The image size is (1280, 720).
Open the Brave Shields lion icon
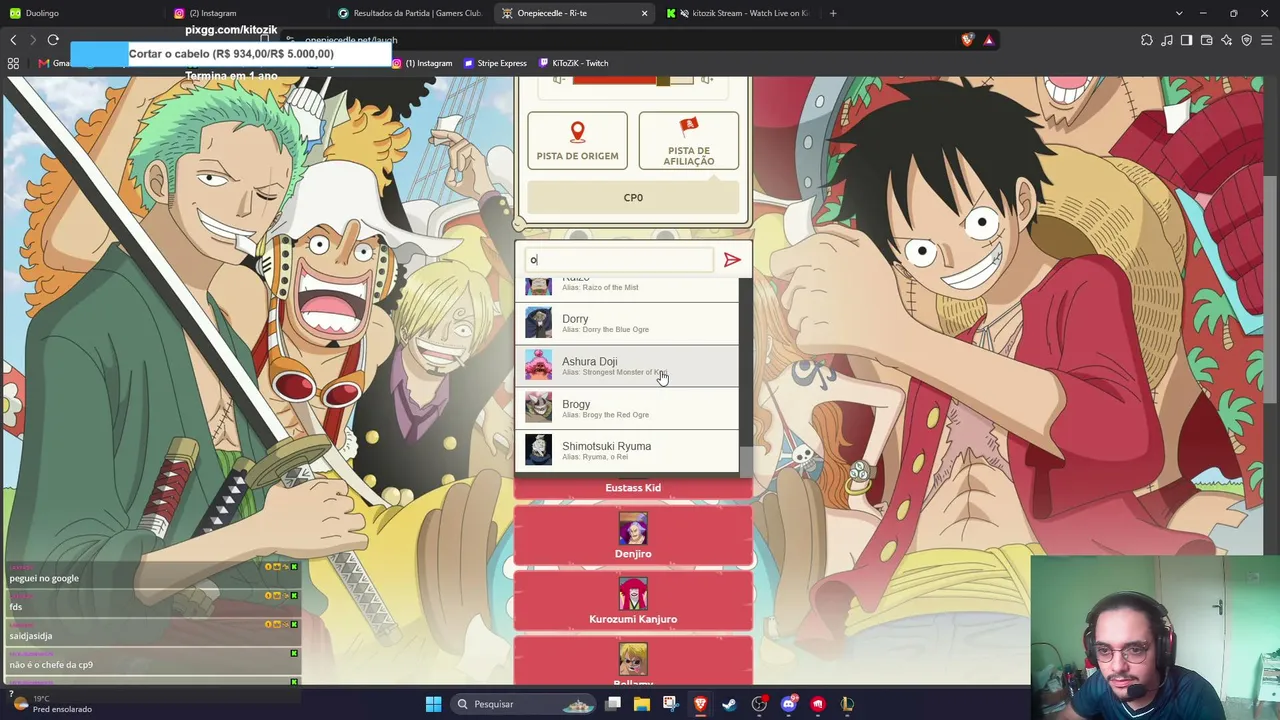click(967, 40)
